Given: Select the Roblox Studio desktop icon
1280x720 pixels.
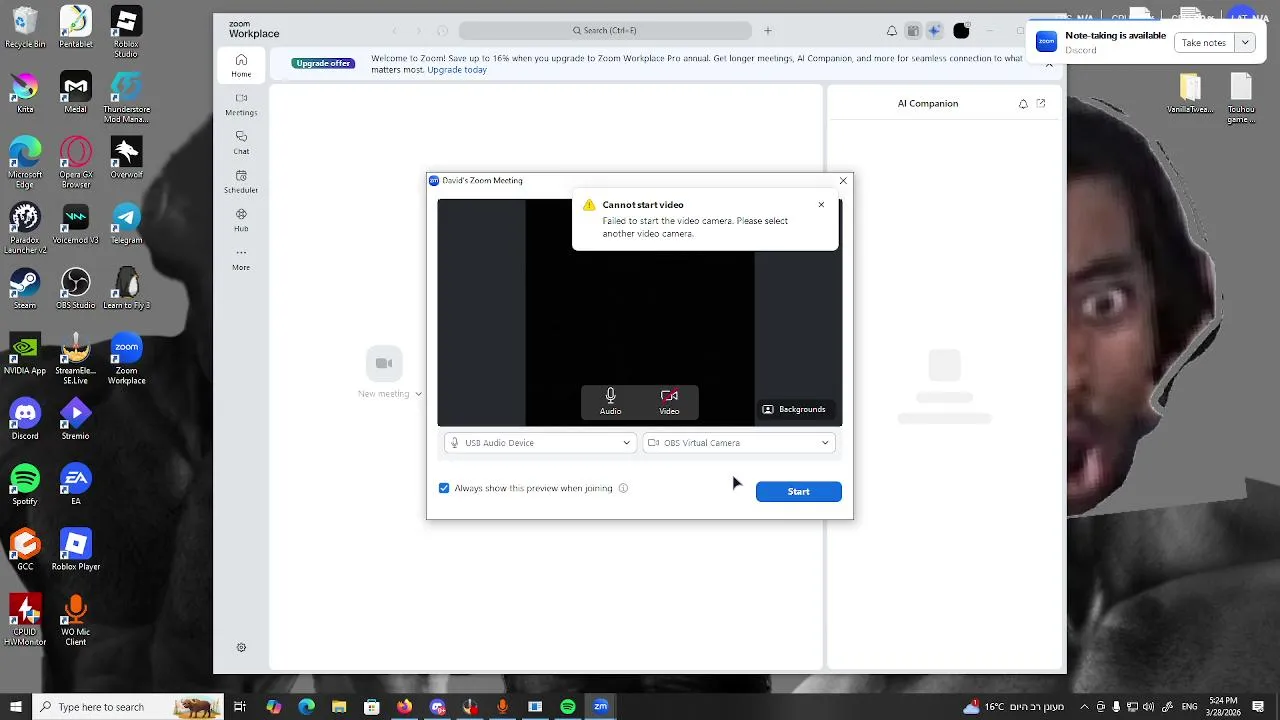Looking at the screenshot, I should (126, 32).
